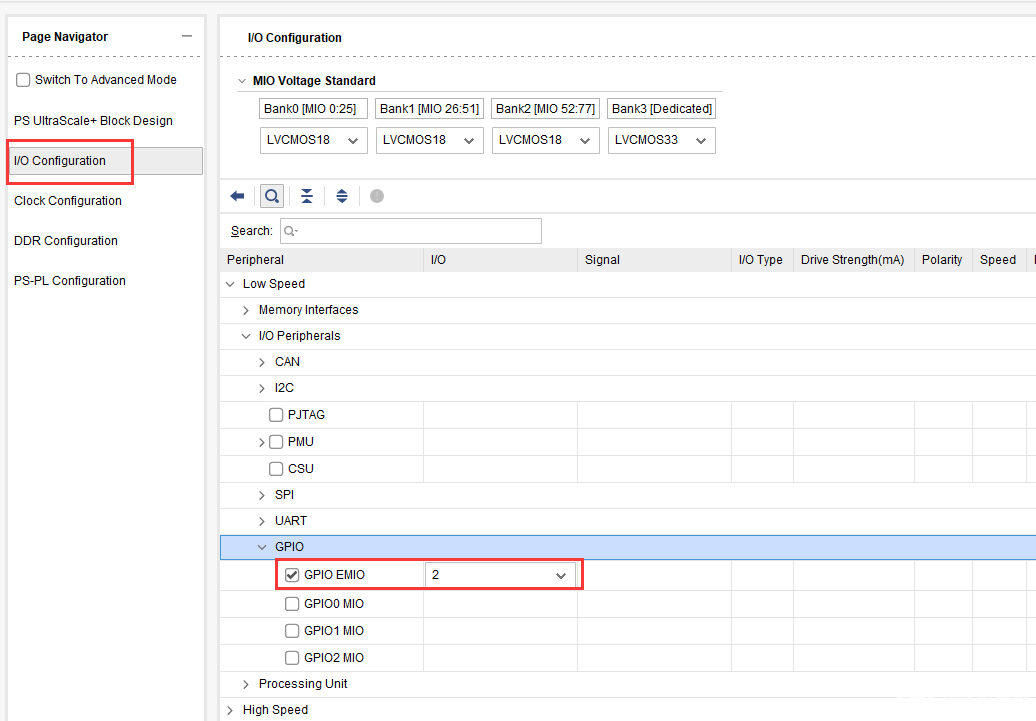Click the Collapse All toolbar icon
Screen dimensions: 1036x721
pos(307,196)
